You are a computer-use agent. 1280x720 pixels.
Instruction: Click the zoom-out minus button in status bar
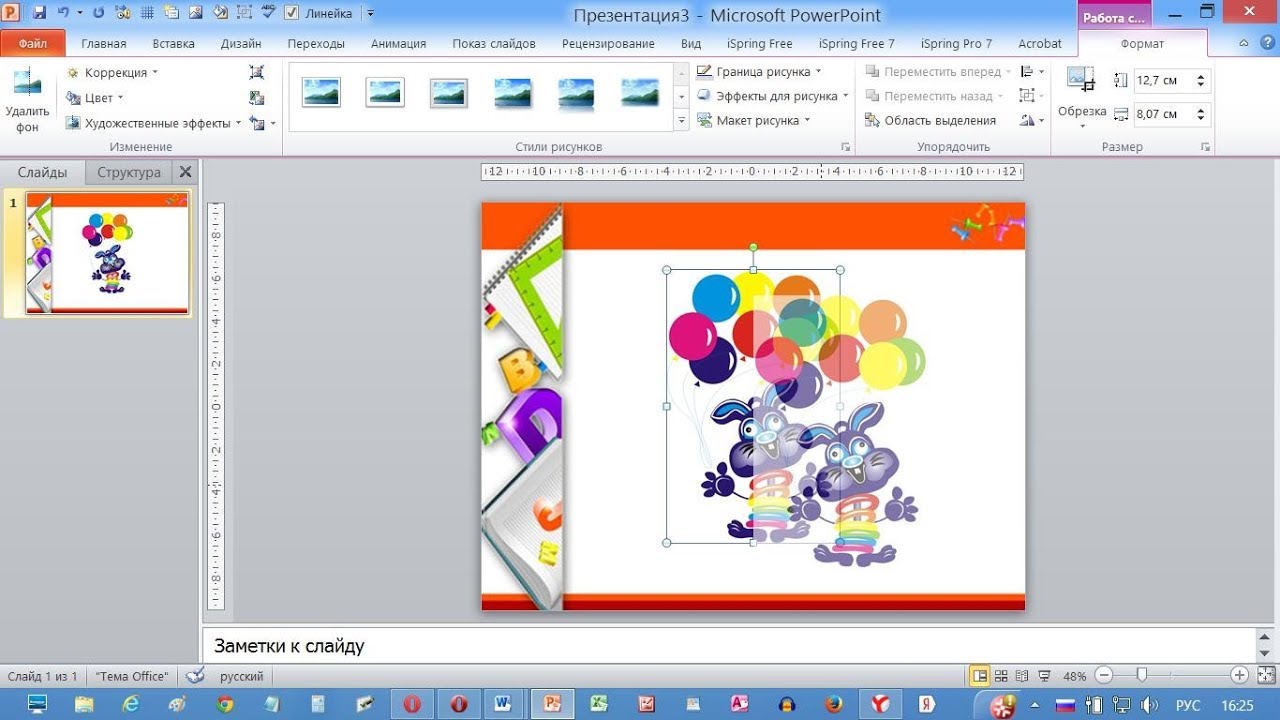[x=1103, y=676]
